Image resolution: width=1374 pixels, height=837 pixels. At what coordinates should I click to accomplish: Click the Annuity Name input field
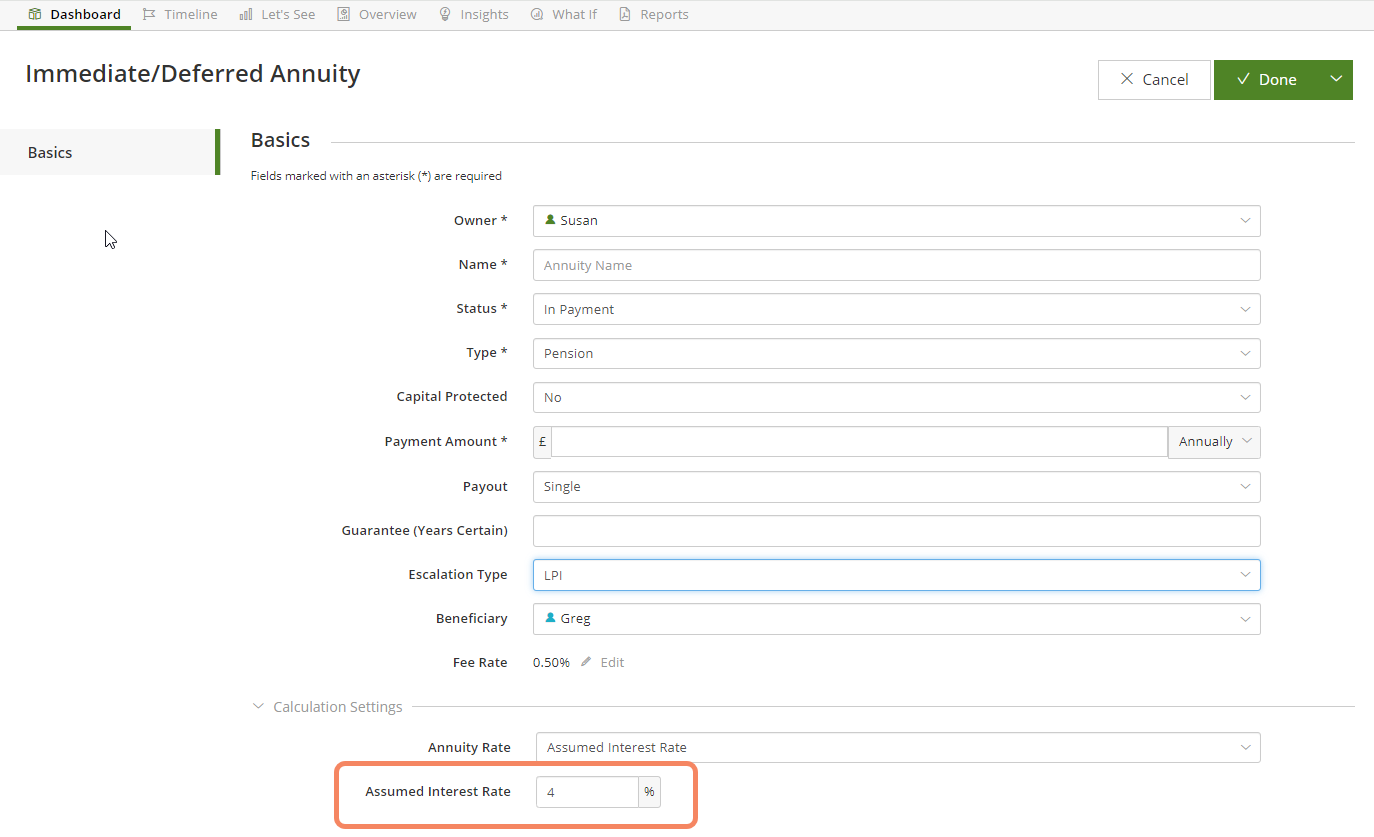click(897, 265)
